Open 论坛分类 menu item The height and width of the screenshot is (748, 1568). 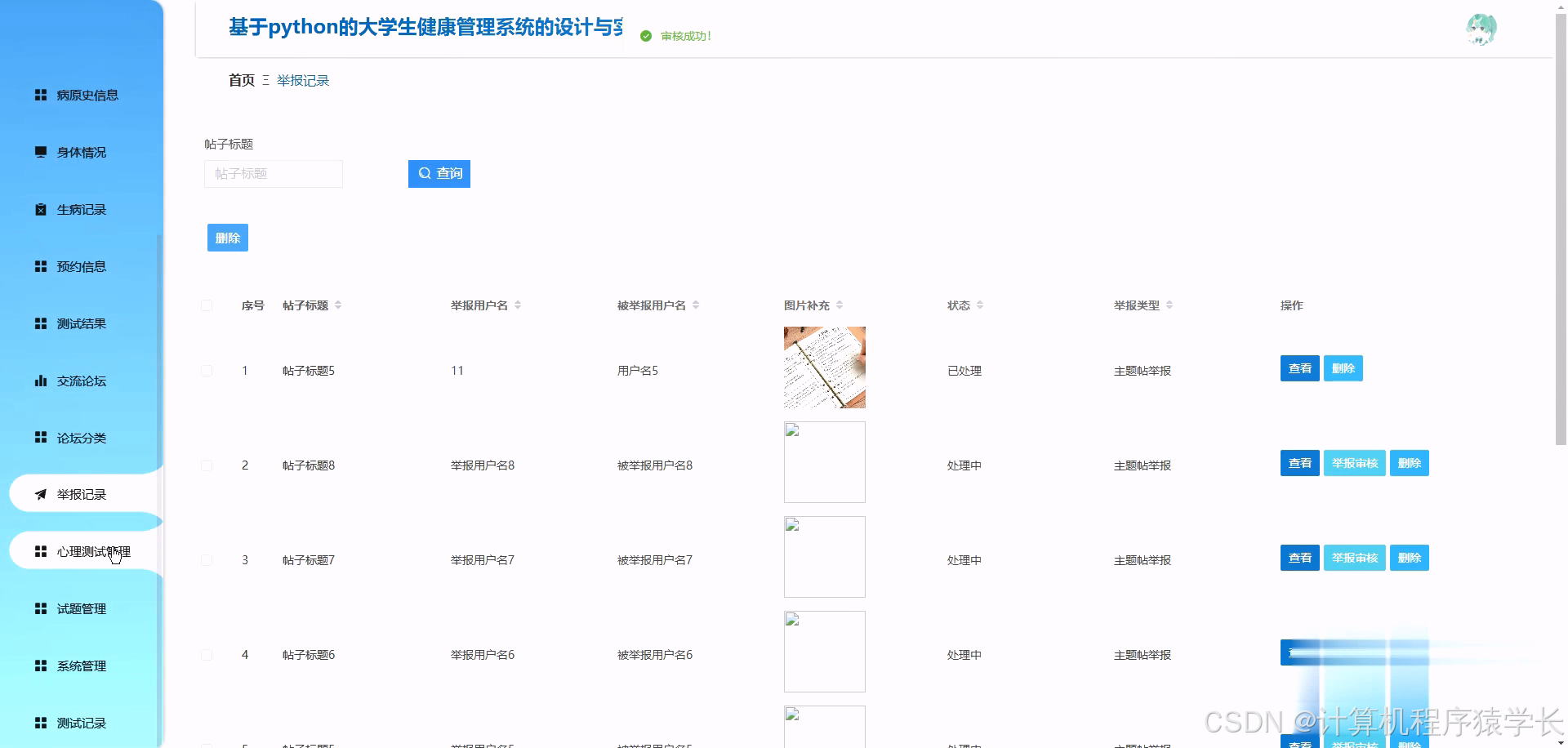tap(82, 438)
